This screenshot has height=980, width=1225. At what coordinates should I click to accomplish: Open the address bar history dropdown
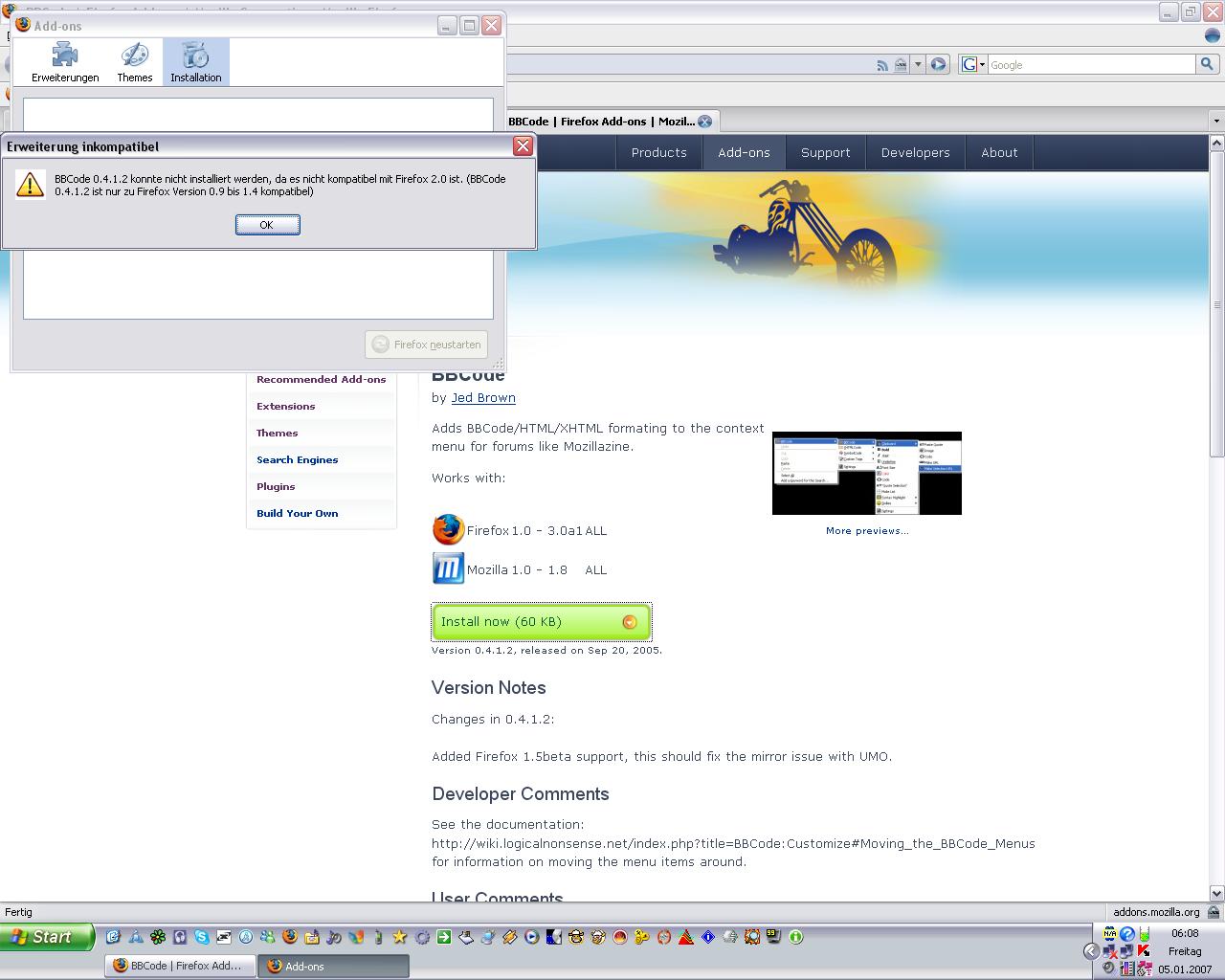918,65
